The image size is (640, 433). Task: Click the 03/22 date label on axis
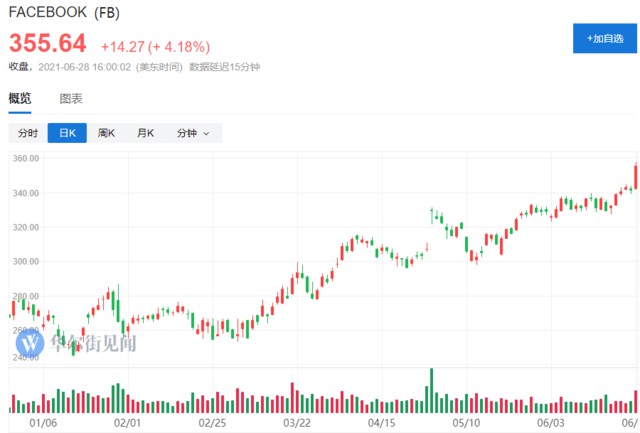tap(298, 423)
